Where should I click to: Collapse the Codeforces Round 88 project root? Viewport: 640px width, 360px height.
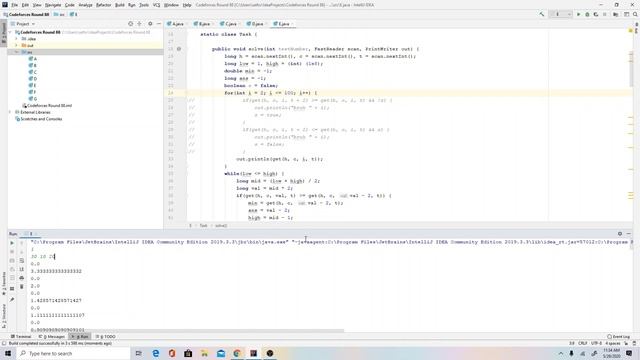(11, 32)
